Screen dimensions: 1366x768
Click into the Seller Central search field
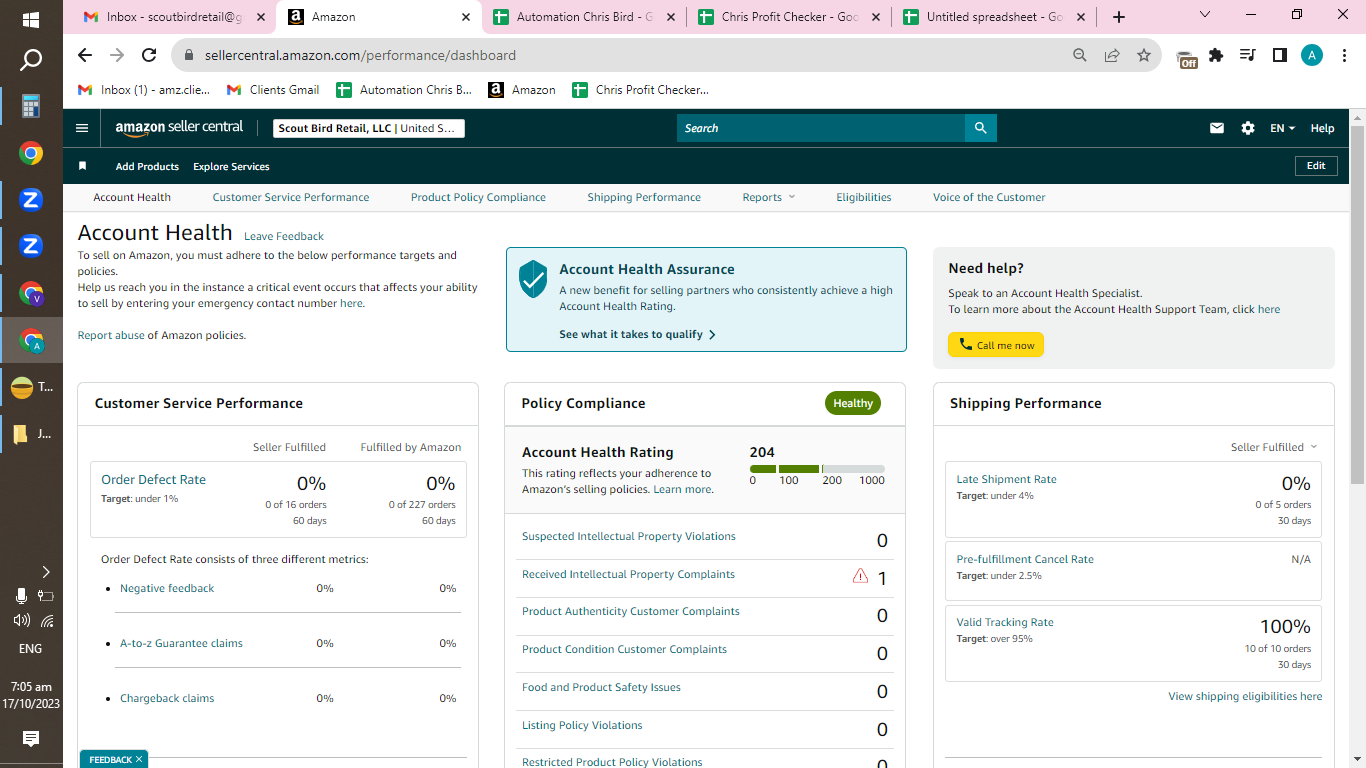click(821, 128)
